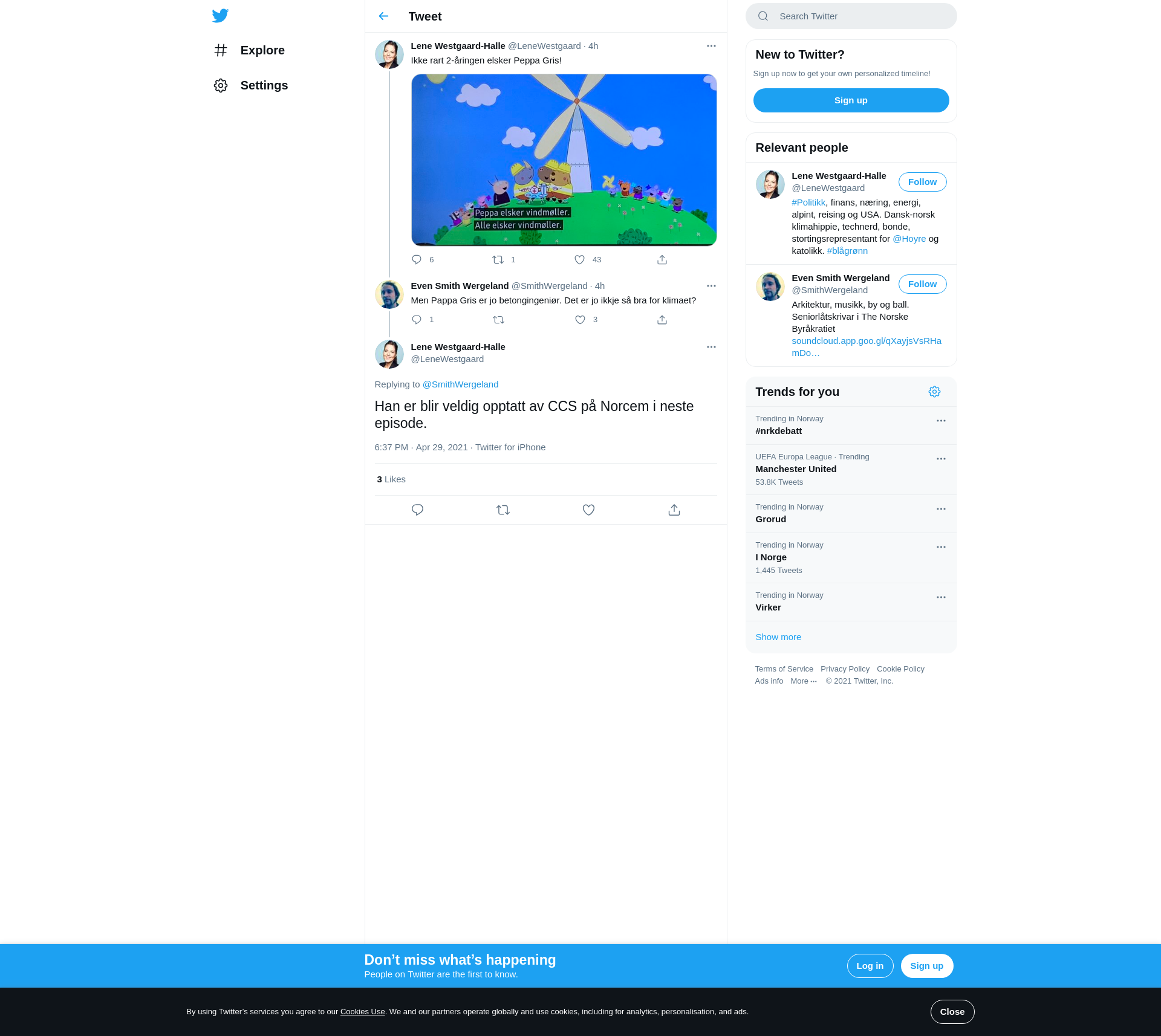
Task: Reply to the main CCS Norcem tweet
Action: 417,510
